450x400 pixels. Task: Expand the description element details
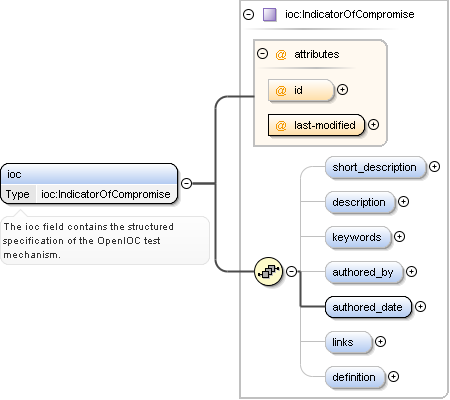[x=403, y=202]
